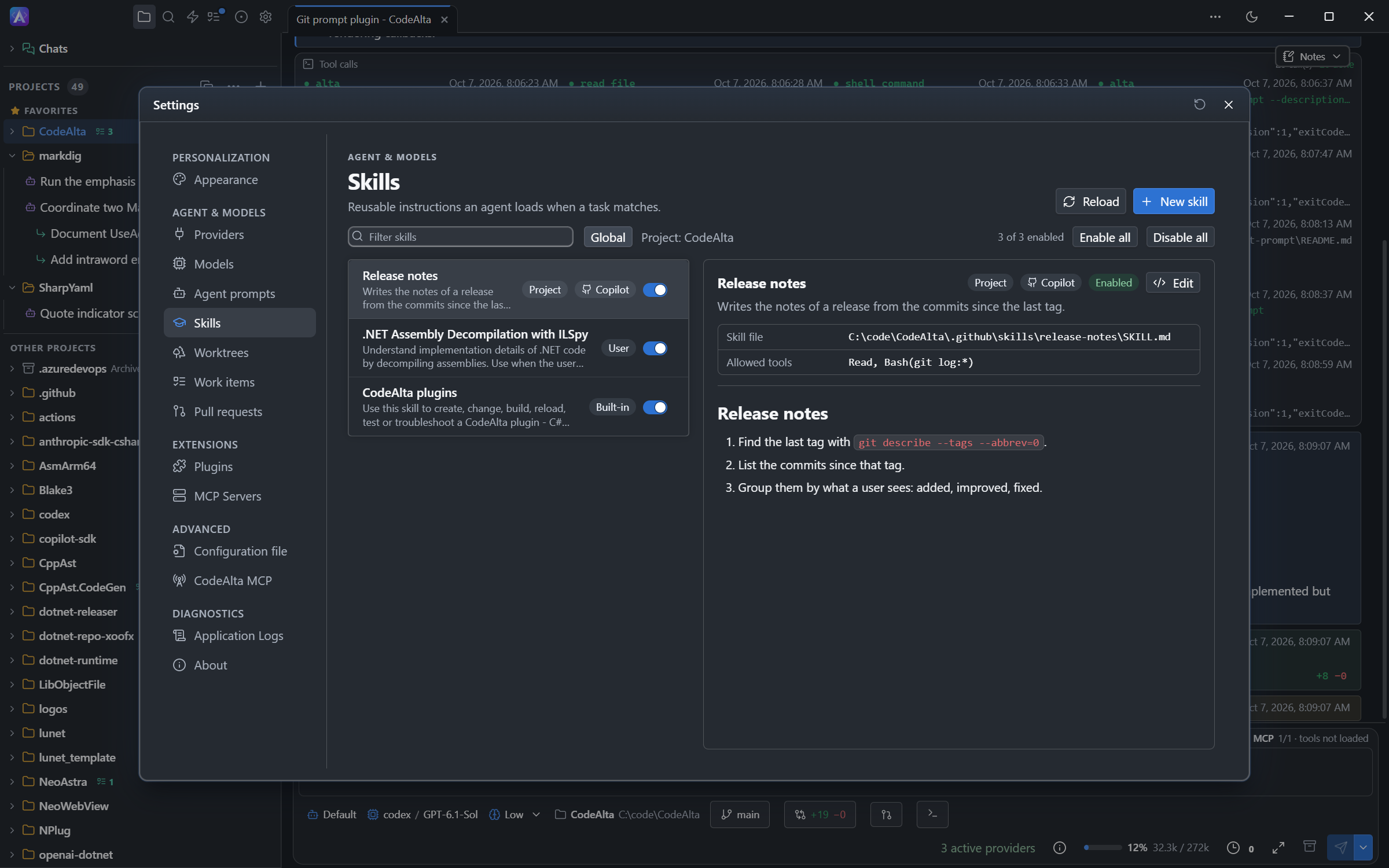Viewport: 1389px width, 868px height.
Task: Select the CodeAlta plugins skill row
Action: 518,407
